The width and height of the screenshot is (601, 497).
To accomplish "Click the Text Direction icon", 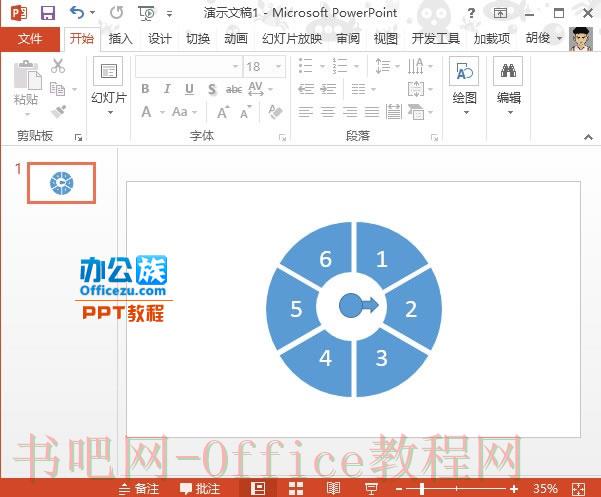I will pyautogui.click(x=415, y=66).
